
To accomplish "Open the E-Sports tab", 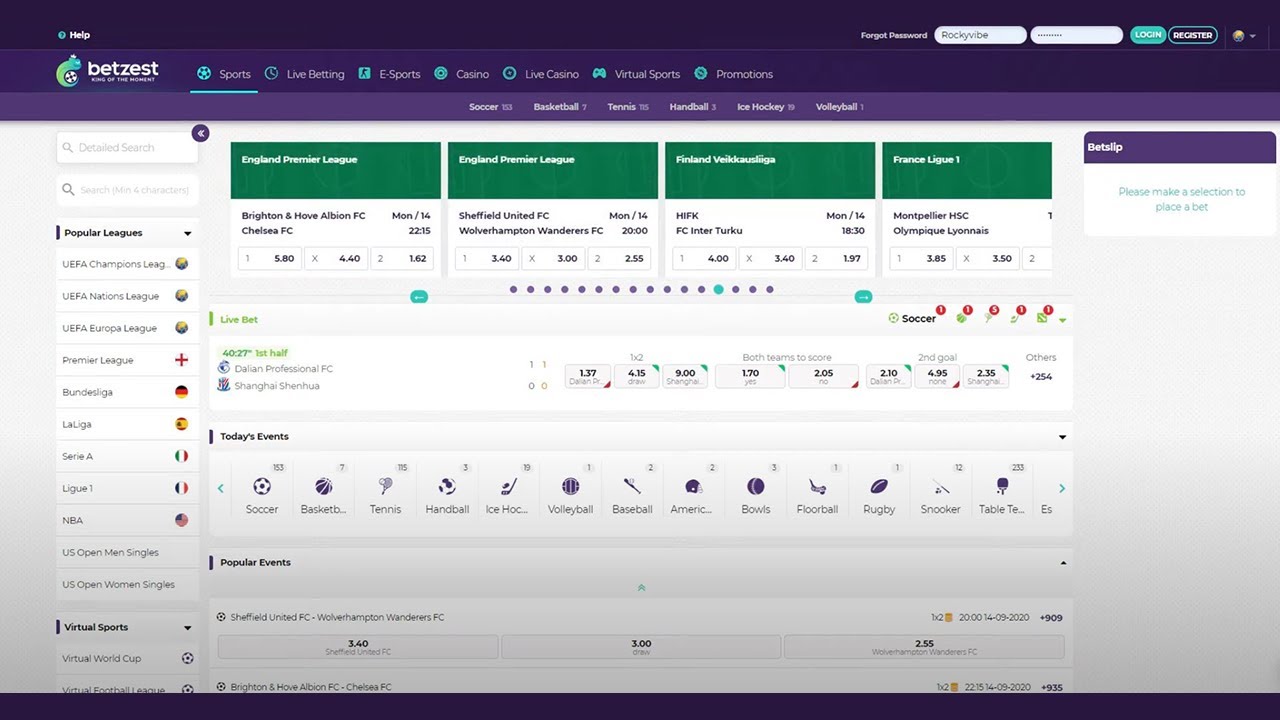I will 389,74.
